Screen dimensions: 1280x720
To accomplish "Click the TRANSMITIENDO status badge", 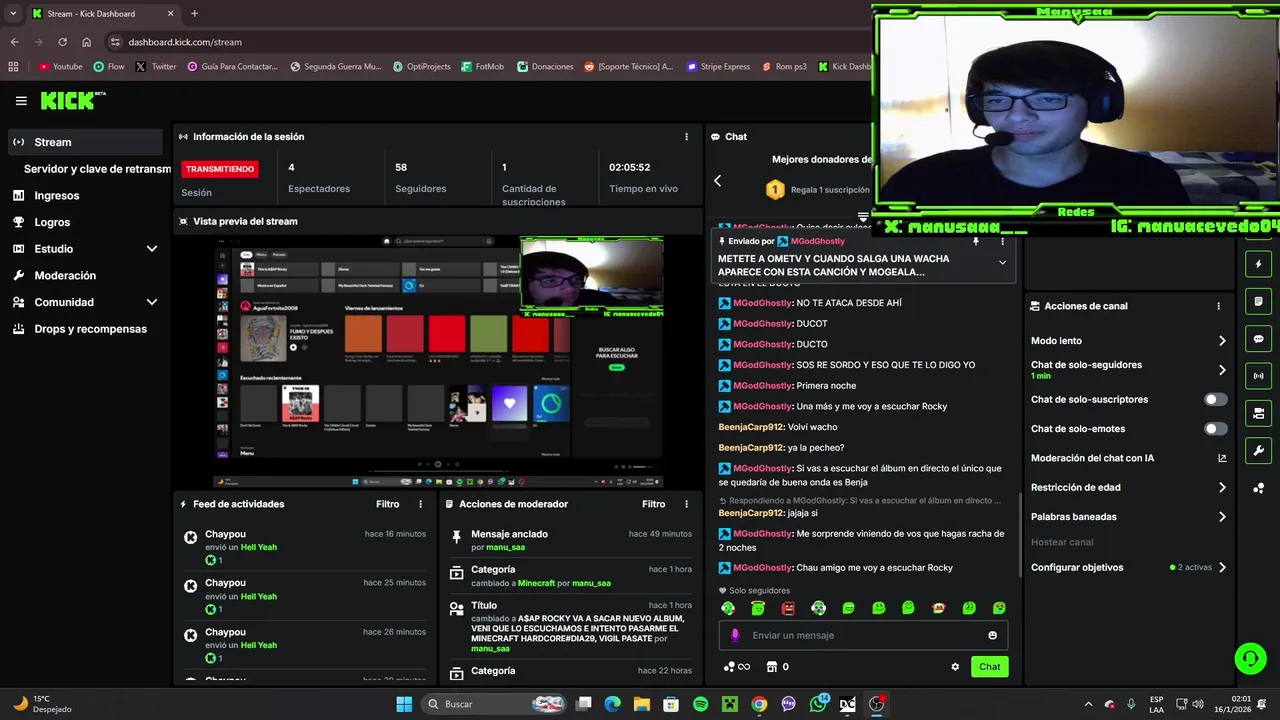I will [220, 169].
